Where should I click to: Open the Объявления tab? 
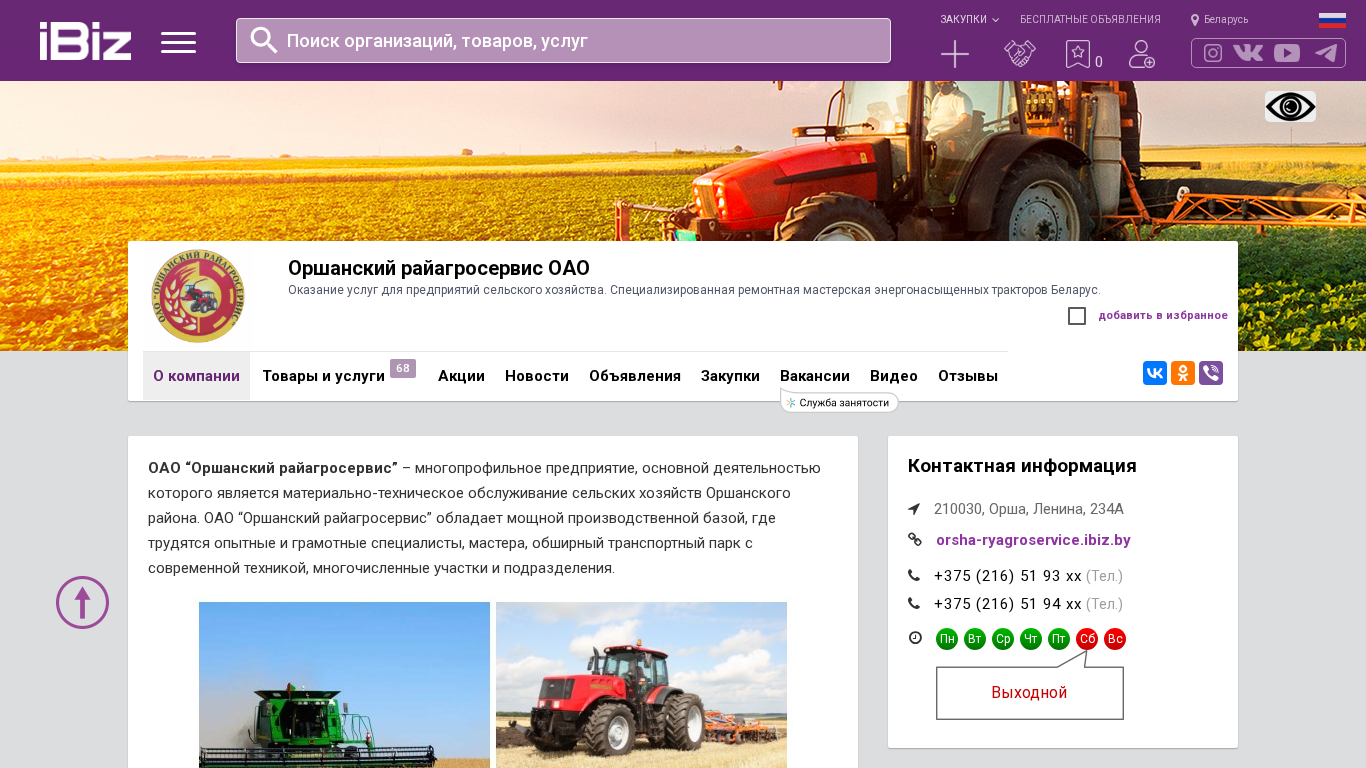[635, 376]
